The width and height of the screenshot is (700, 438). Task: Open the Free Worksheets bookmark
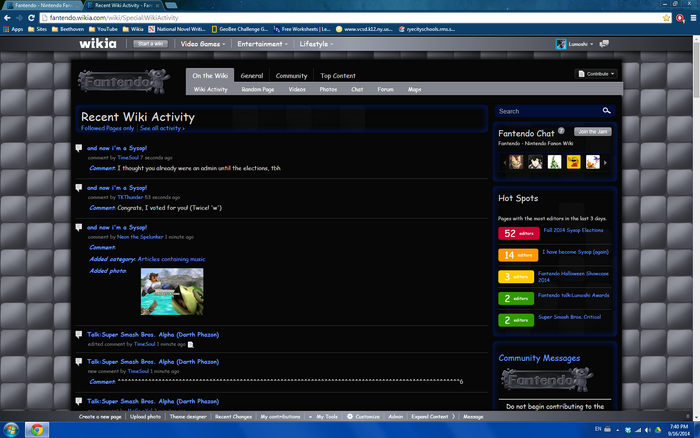302,29
